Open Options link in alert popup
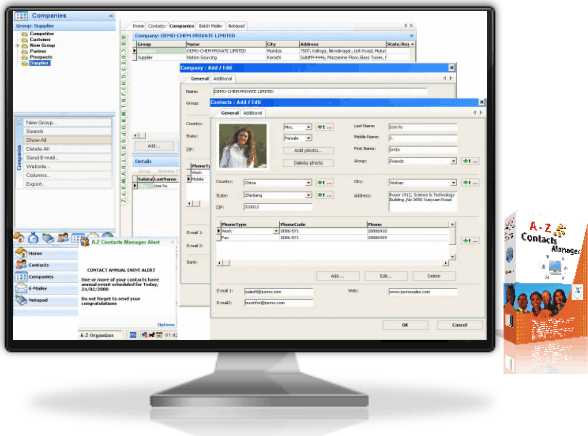The height and width of the screenshot is (436, 588). pos(166,325)
